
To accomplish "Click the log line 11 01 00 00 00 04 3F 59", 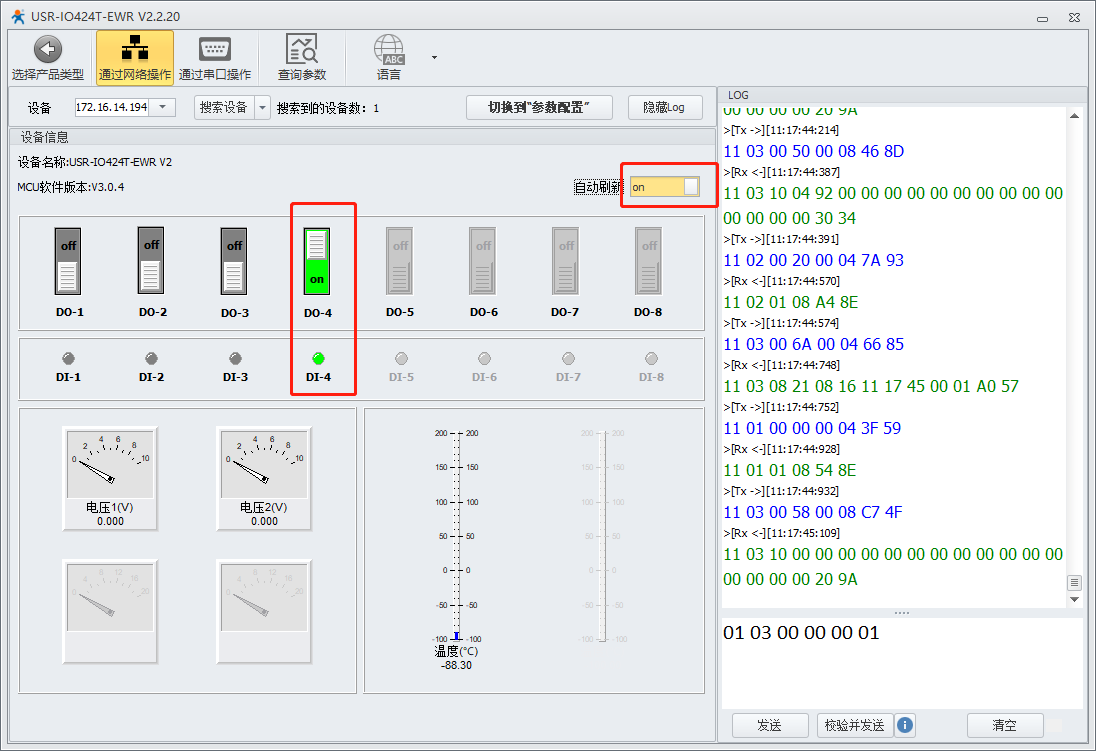I will [x=812, y=428].
